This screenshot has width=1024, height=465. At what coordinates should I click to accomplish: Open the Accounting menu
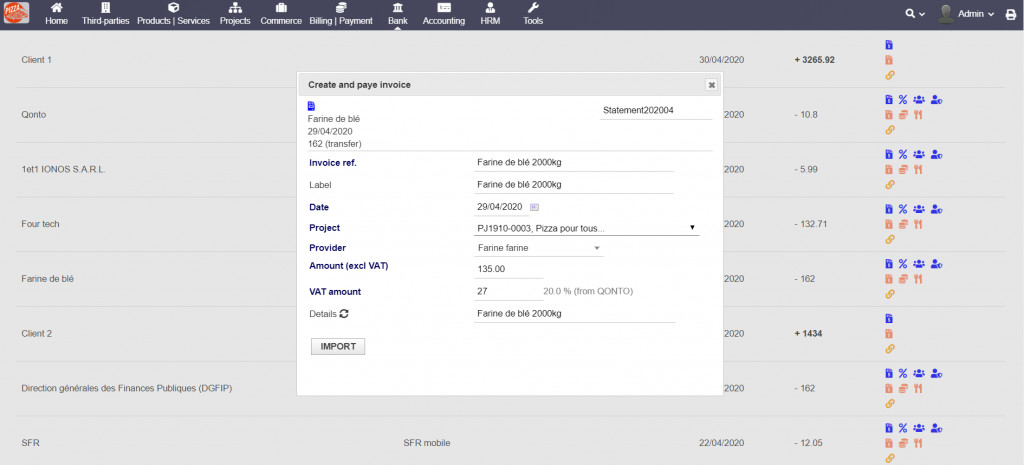(x=443, y=14)
